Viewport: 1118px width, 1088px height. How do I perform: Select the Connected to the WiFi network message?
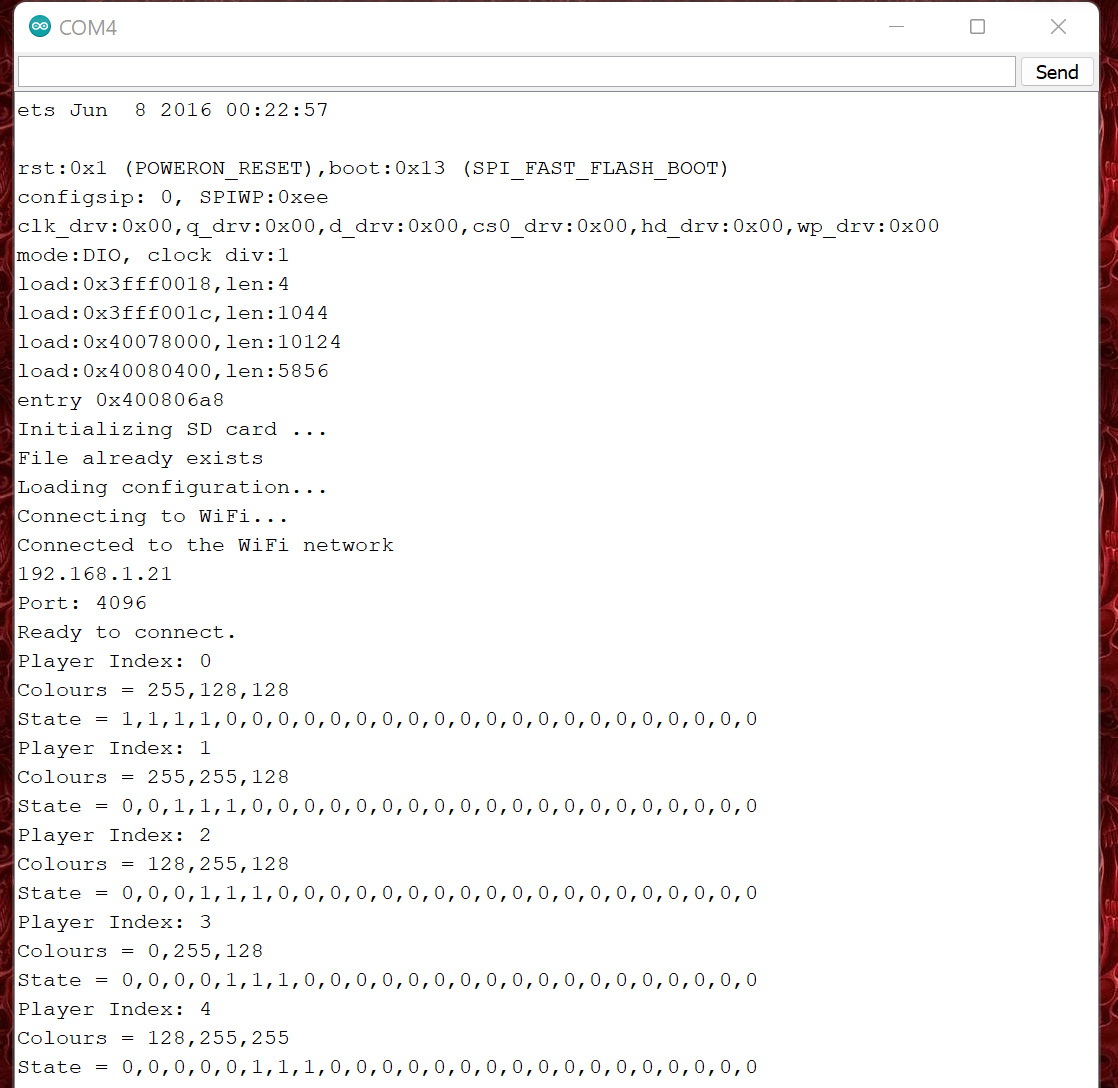point(205,544)
